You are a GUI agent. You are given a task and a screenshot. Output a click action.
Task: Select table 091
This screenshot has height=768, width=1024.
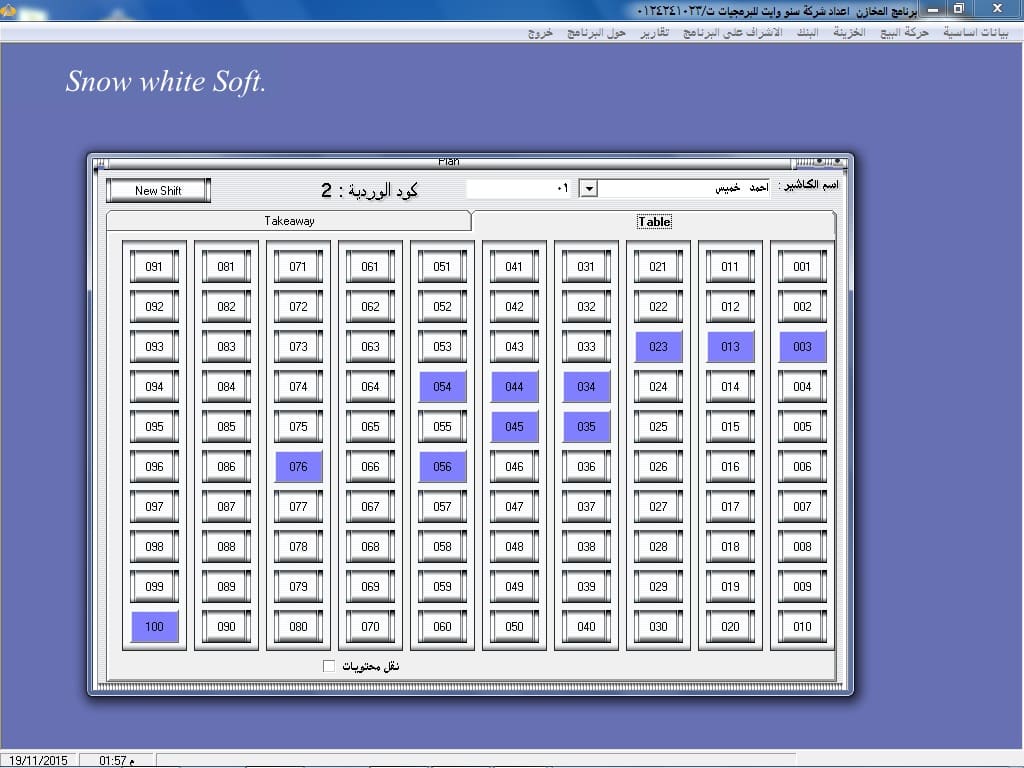pyautogui.click(x=154, y=266)
